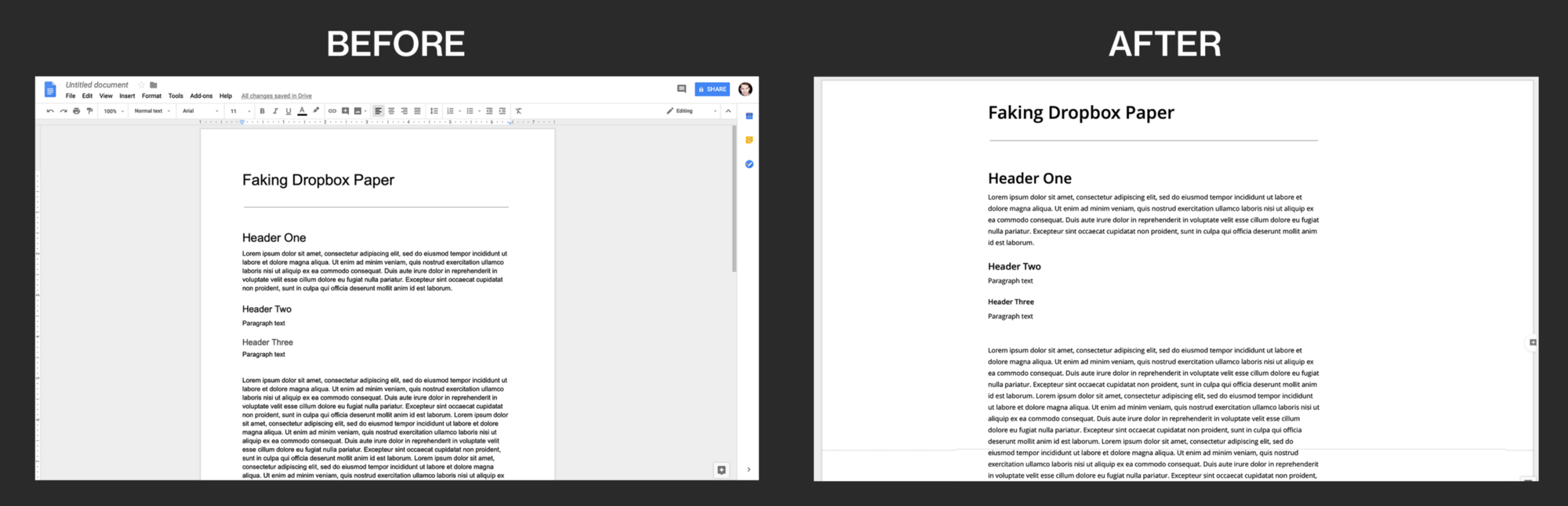The height and width of the screenshot is (506, 1568).
Task: Open the Google Keep sidebar icon
Action: pos(749,140)
